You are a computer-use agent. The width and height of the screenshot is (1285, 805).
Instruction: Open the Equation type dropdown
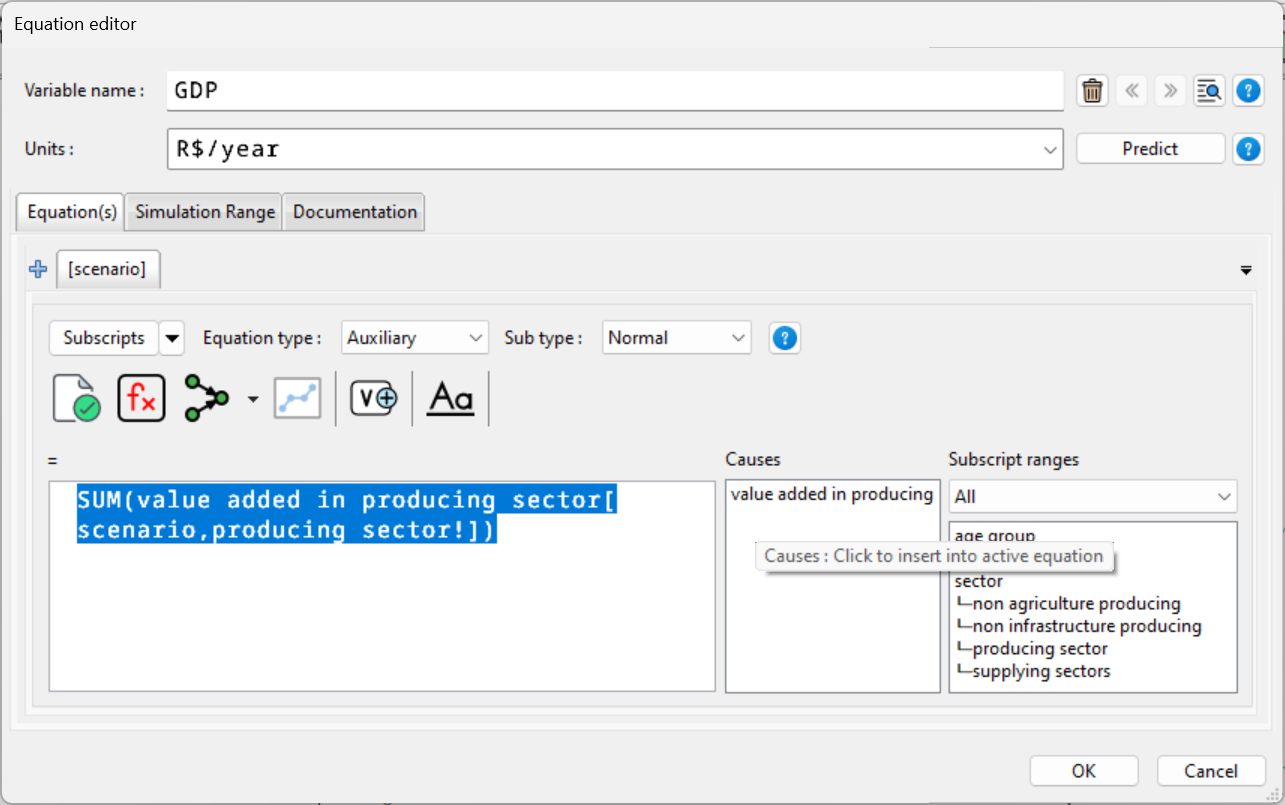(x=414, y=337)
